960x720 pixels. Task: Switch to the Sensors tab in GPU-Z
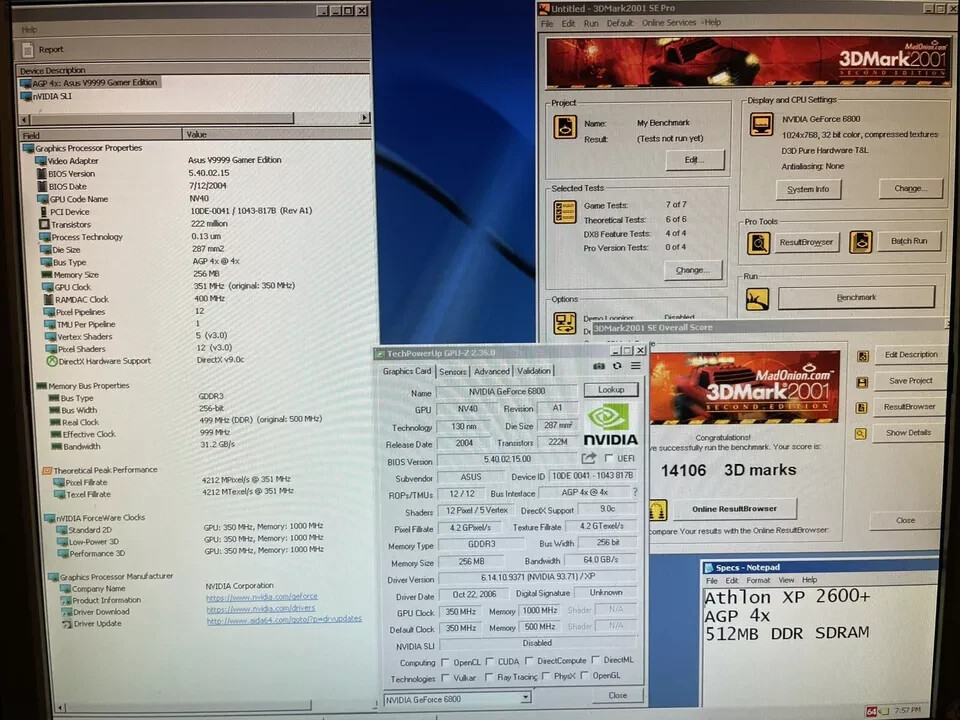[x=453, y=372]
